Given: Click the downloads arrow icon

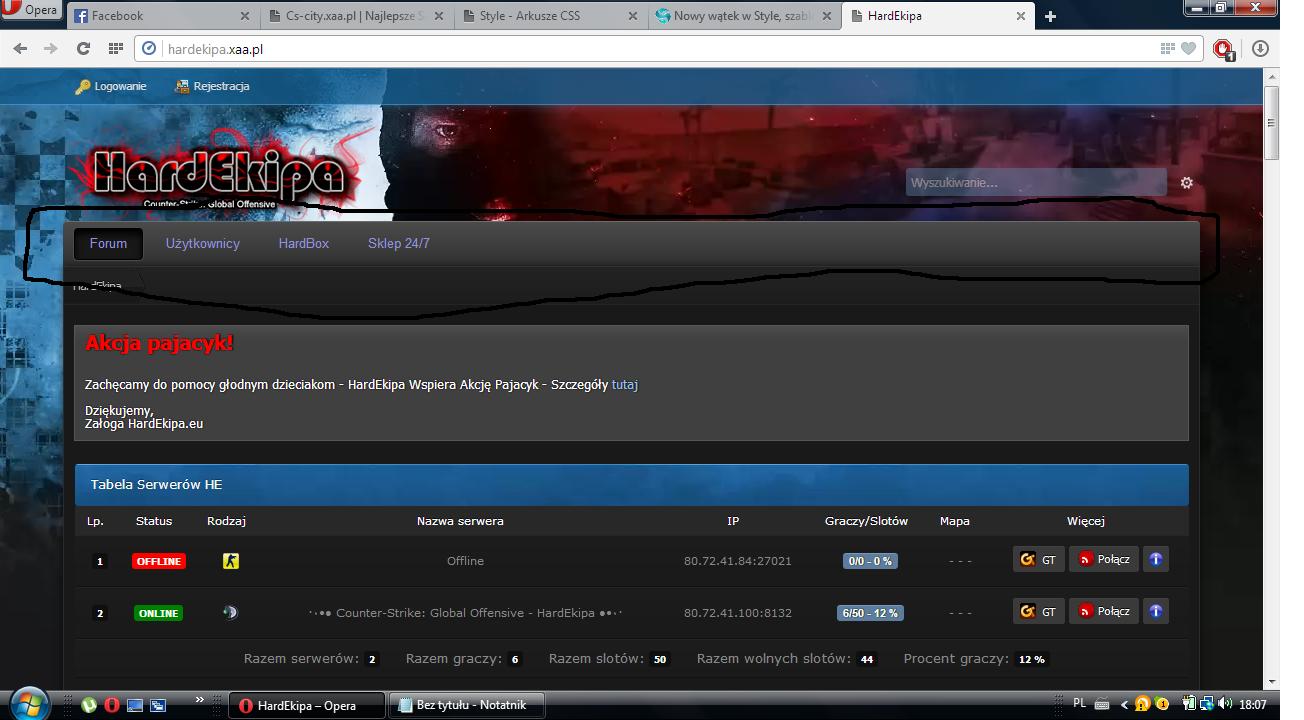Looking at the screenshot, I should tap(1260, 48).
